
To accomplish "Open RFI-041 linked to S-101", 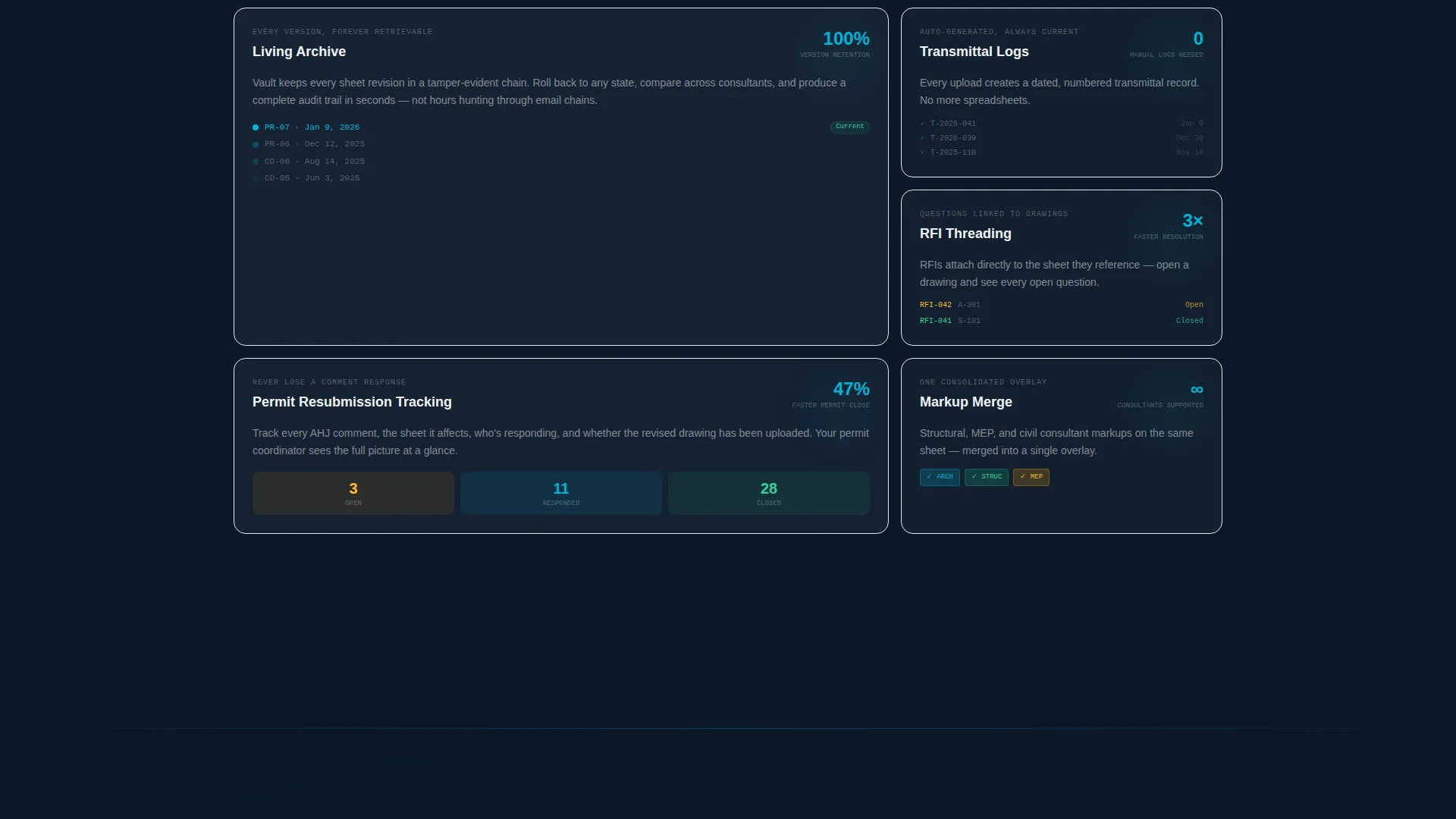I will [x=950, y=321].
